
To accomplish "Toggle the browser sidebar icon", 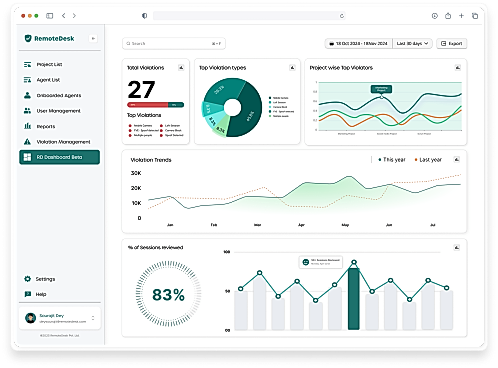I will click(x=50, y=16).
